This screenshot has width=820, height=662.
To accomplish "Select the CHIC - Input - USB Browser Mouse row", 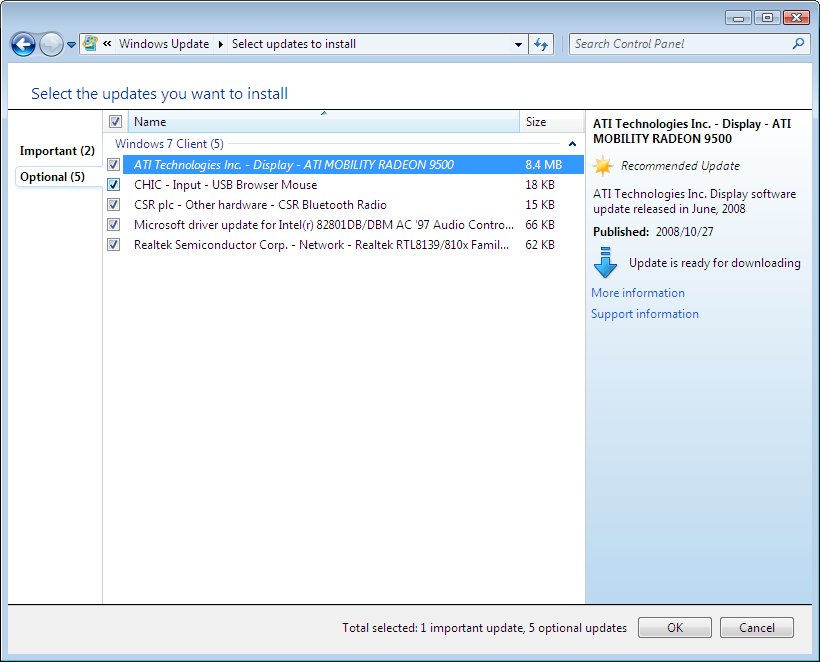I will coord(354,185).
